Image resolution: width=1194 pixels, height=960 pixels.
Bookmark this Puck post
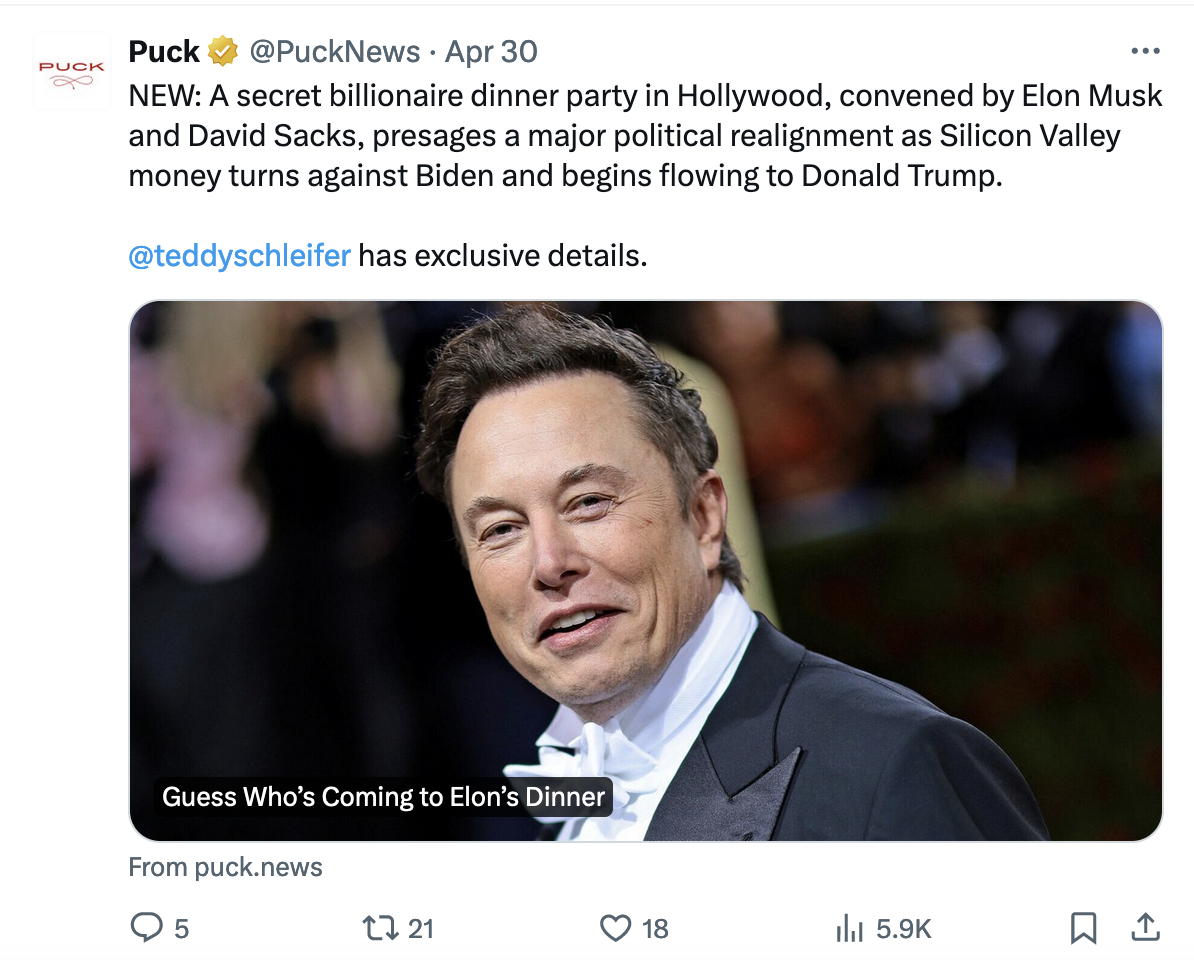[x=1083, y=928]
